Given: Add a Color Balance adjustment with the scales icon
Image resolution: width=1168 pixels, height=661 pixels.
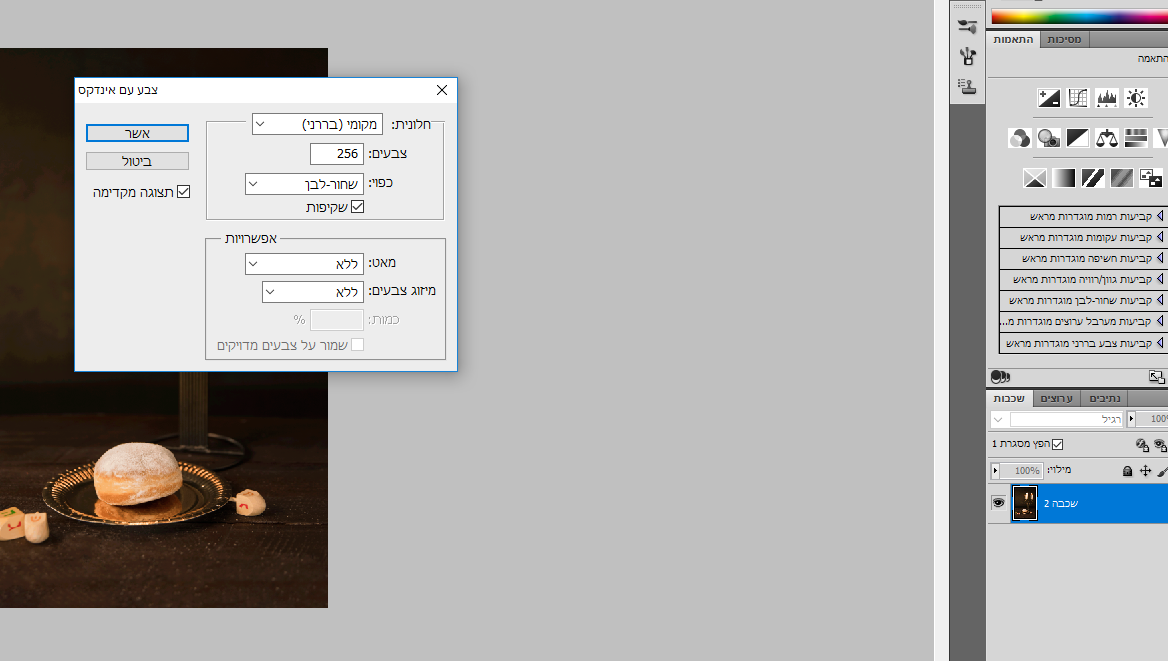Looking at the screenshot, I should (x=1107, y=138).
